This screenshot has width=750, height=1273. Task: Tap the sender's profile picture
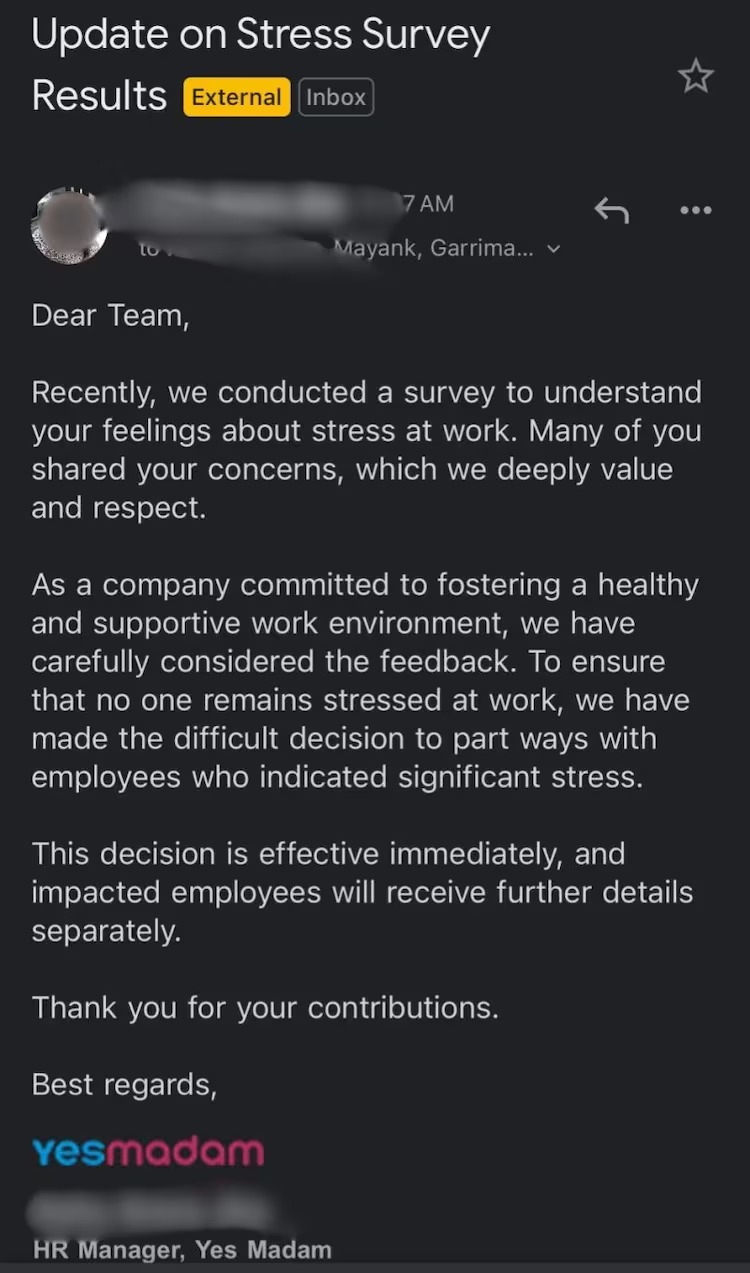pyautogui.click(x=70, y=224)
